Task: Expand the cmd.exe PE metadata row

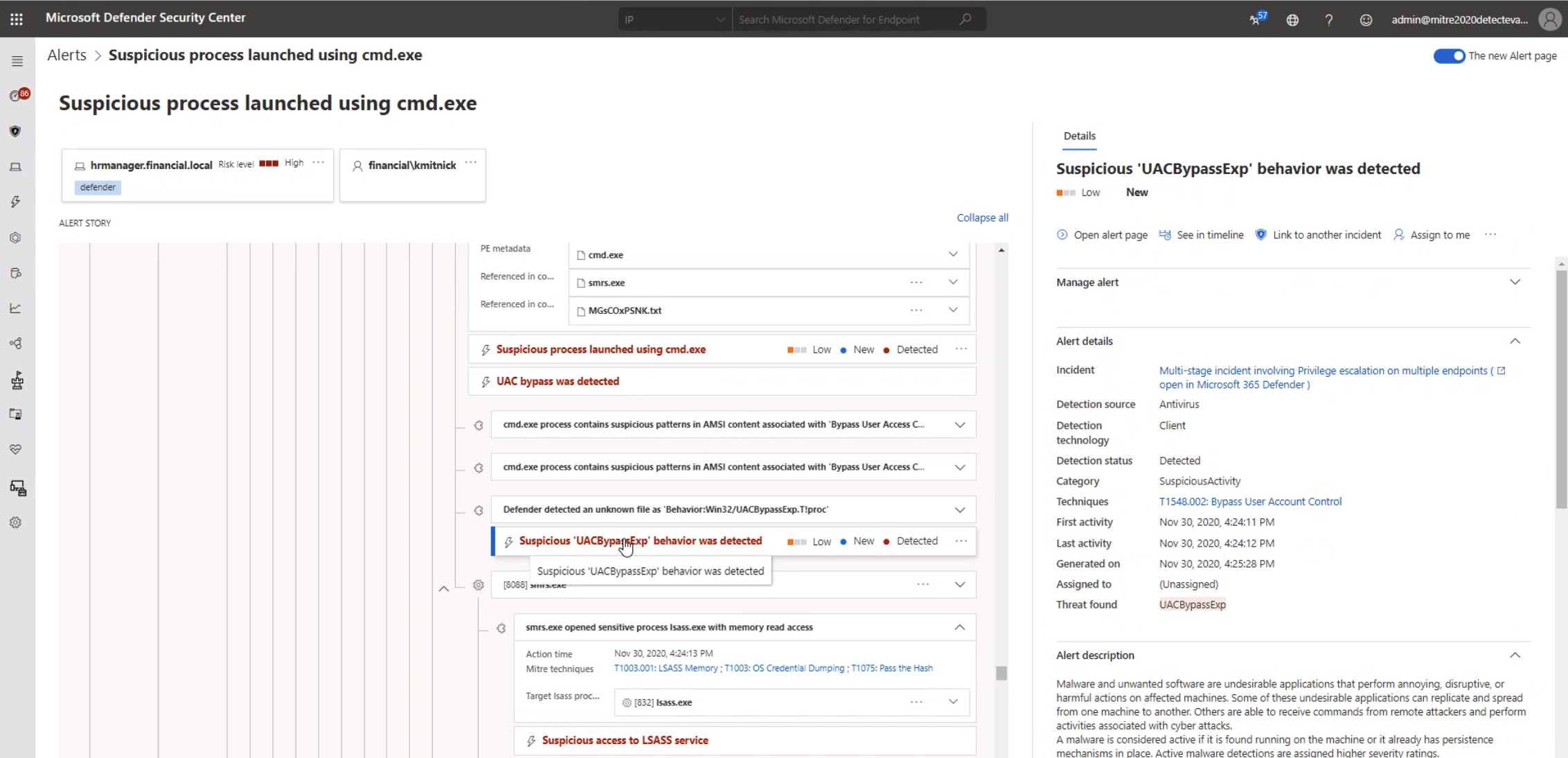Action: (953, 255)
